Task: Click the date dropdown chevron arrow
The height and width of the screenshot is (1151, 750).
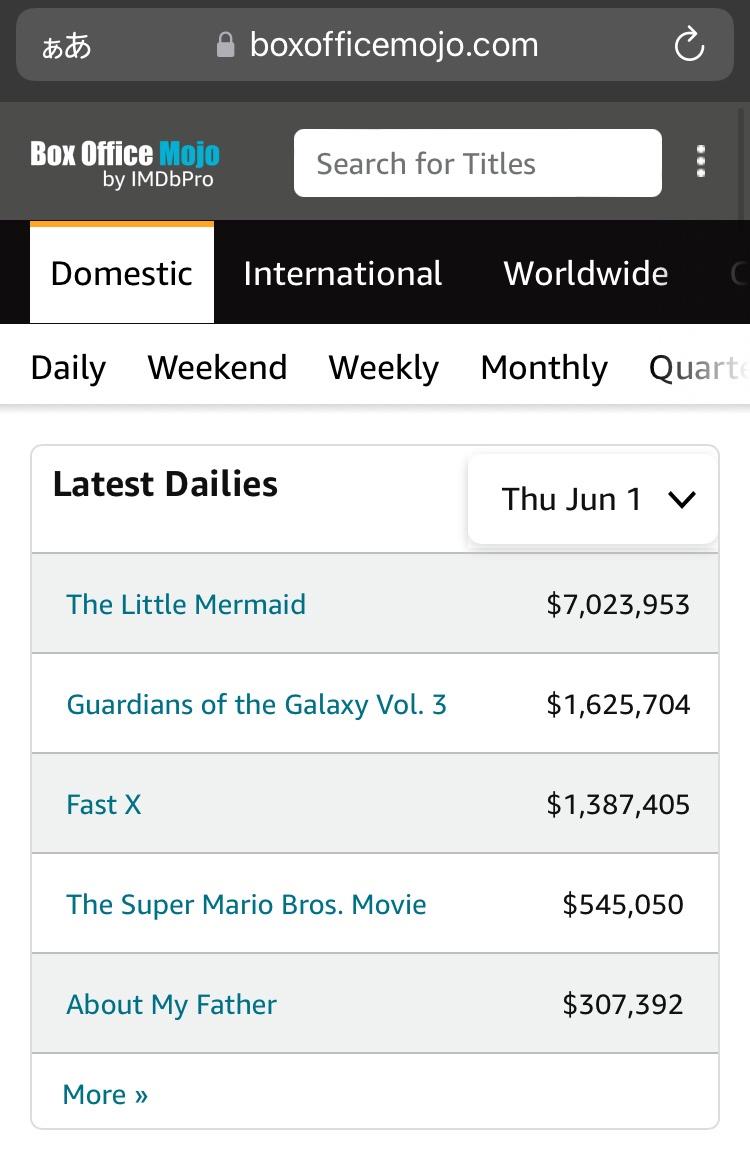Action: [682, 500]
